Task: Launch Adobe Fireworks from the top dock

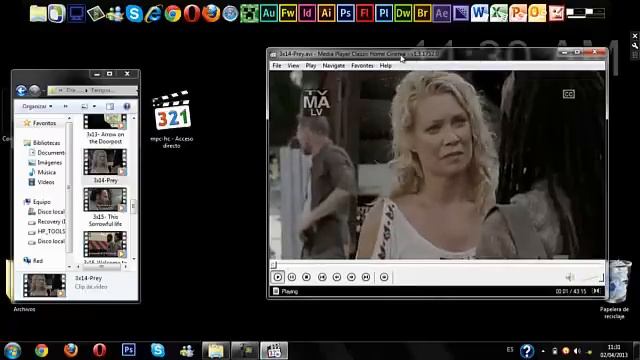Action: point(288,13)
